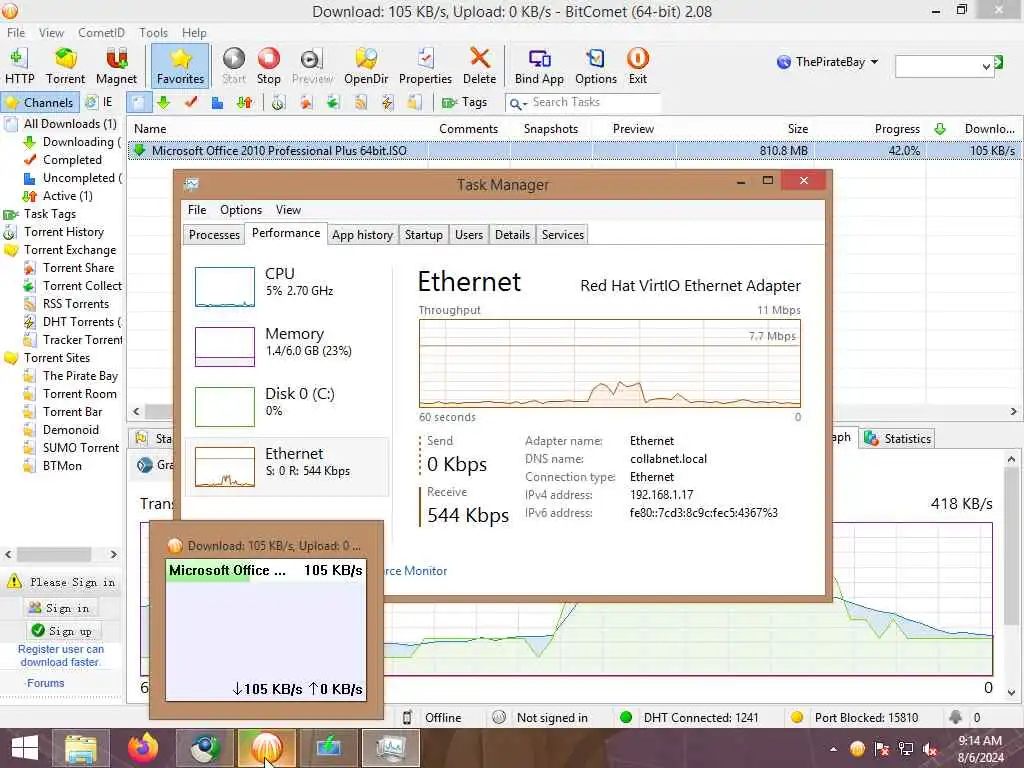Open the OpenDir toolbar icon
The image size is (1024, 768).
(366, 66)
